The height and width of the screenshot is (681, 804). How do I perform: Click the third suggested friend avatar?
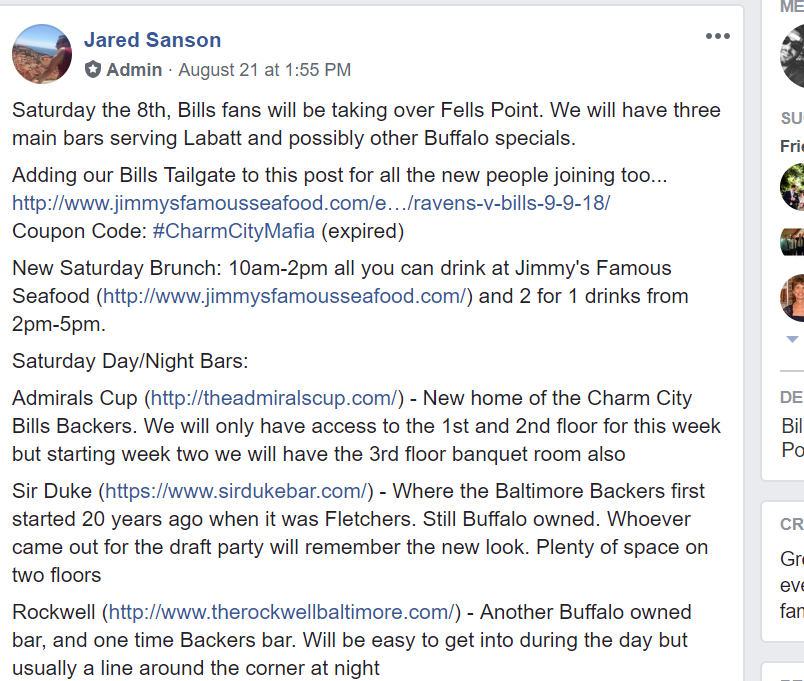(x=792, y=298)
